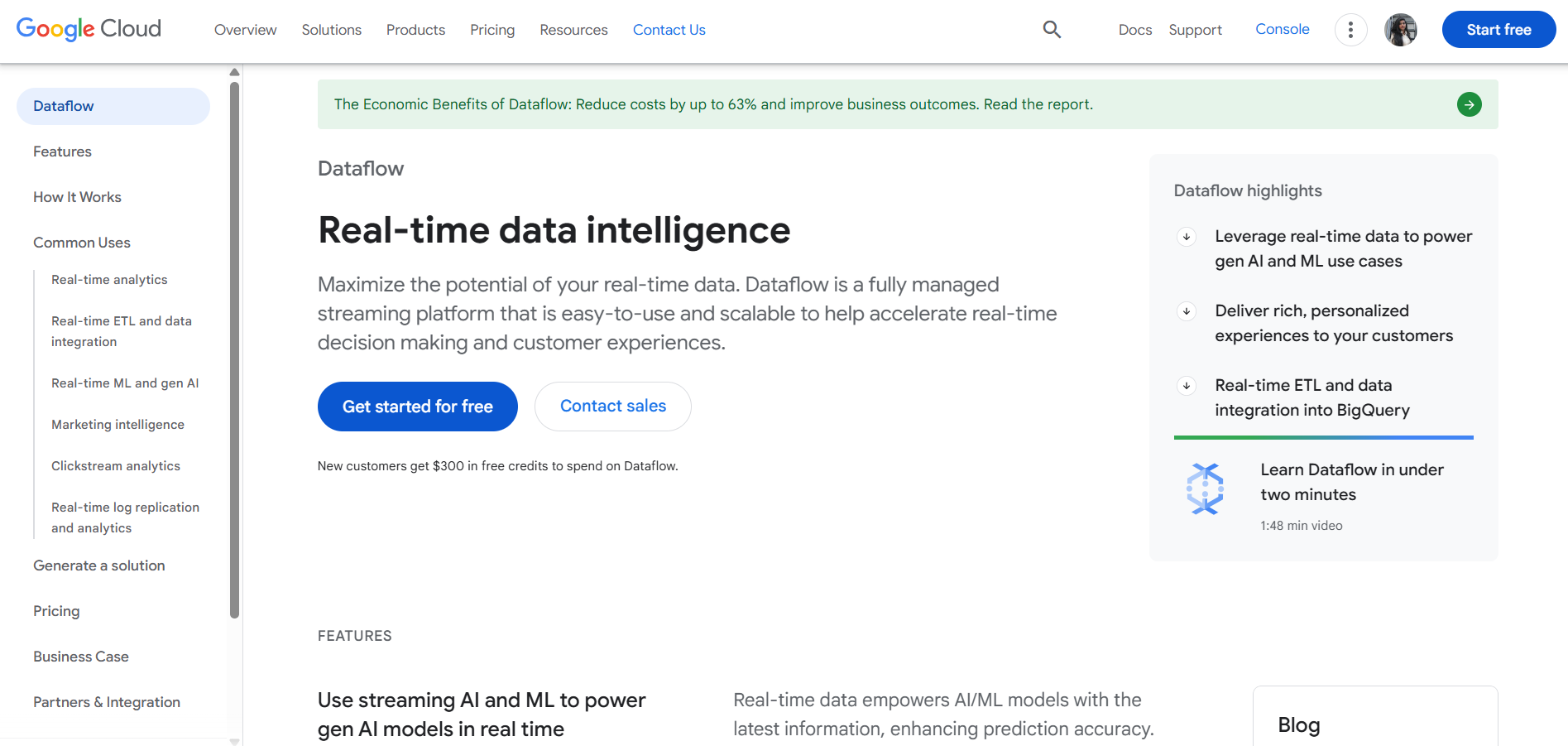Expand the Products navigation dropdown
The image size is (1568, 746).
pos(415,29)
